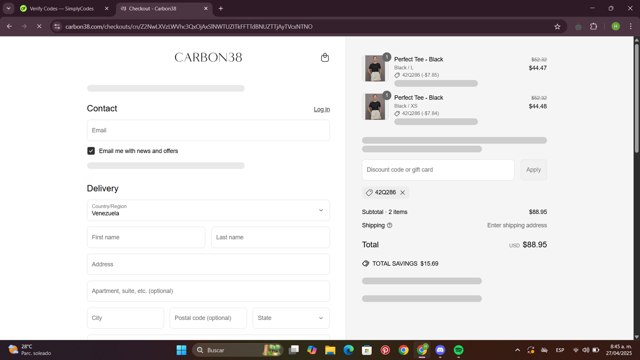The height and width of the screenshot is (360, 640).
Task: Uncheck Email me with news and offers
Action: 91,151
